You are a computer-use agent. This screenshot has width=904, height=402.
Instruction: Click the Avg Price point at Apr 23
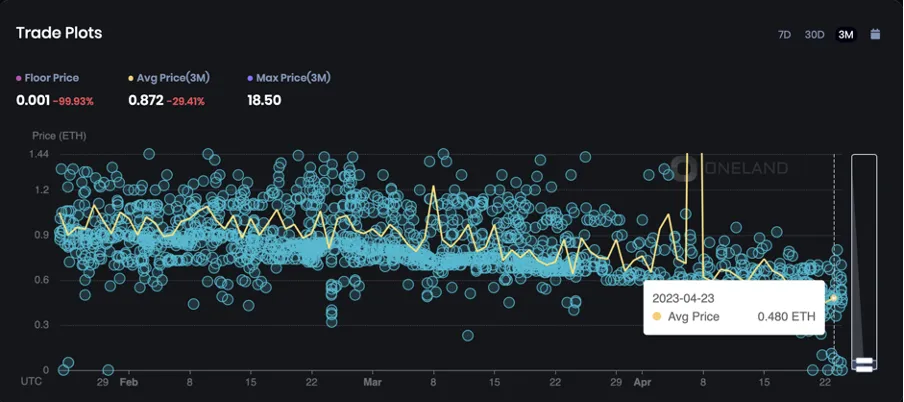[x=833, y=297]
